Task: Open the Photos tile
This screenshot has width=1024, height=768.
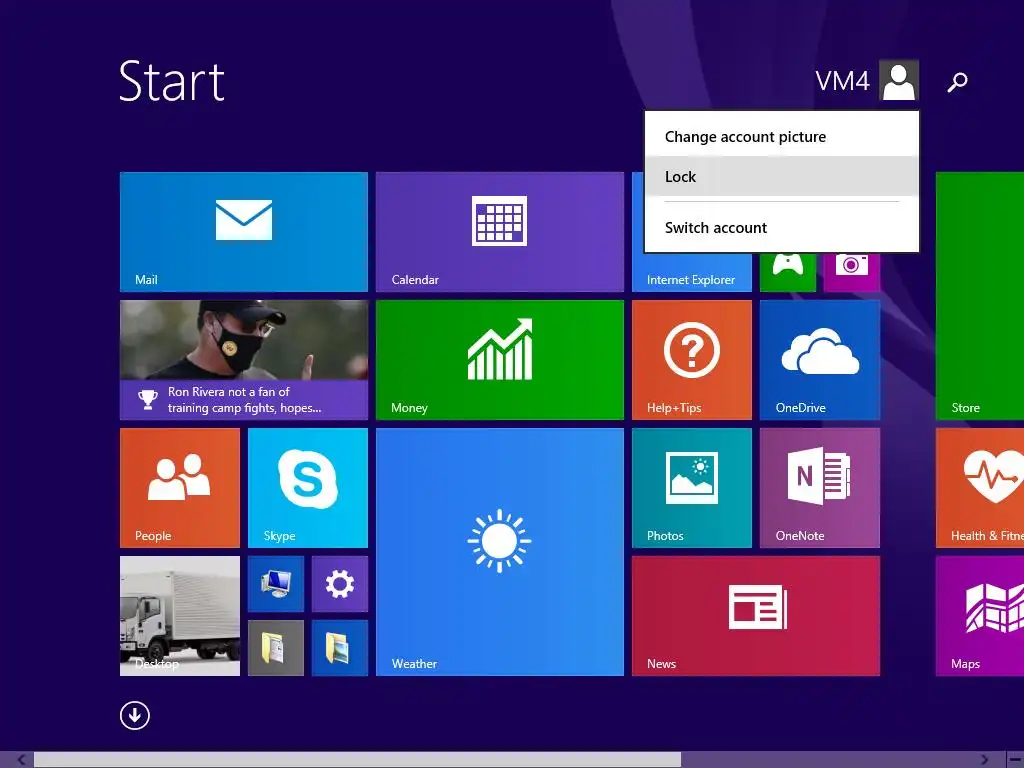Action: point(692,488)
